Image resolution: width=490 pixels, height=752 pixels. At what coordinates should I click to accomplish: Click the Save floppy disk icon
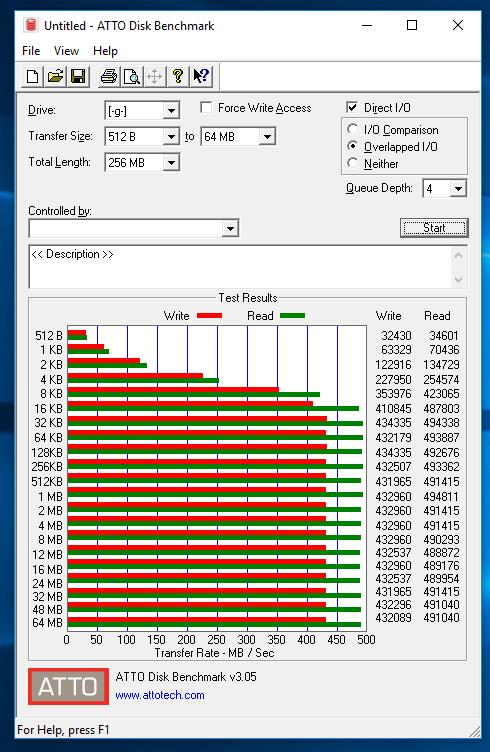coord(78,77)
